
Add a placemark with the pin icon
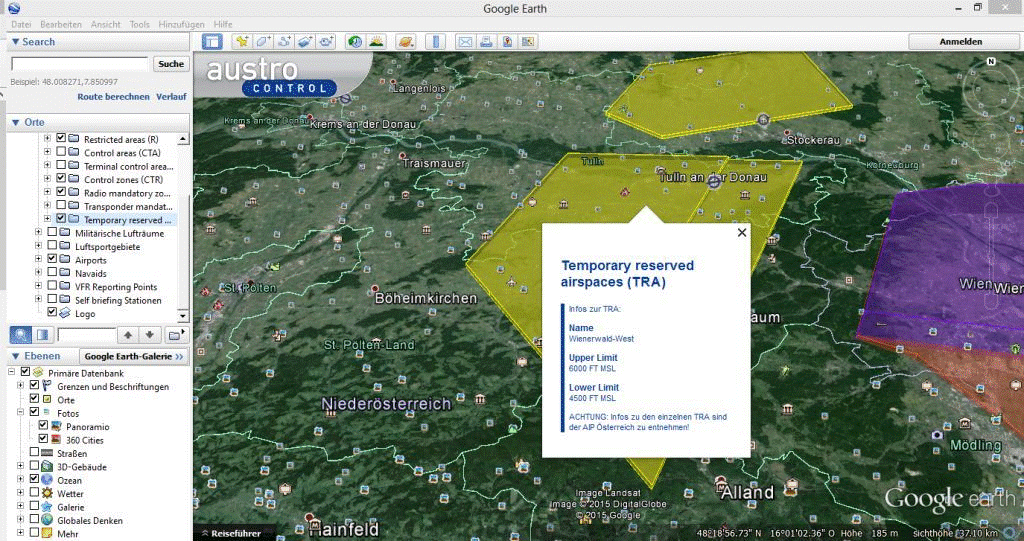[x=242, y=42]
